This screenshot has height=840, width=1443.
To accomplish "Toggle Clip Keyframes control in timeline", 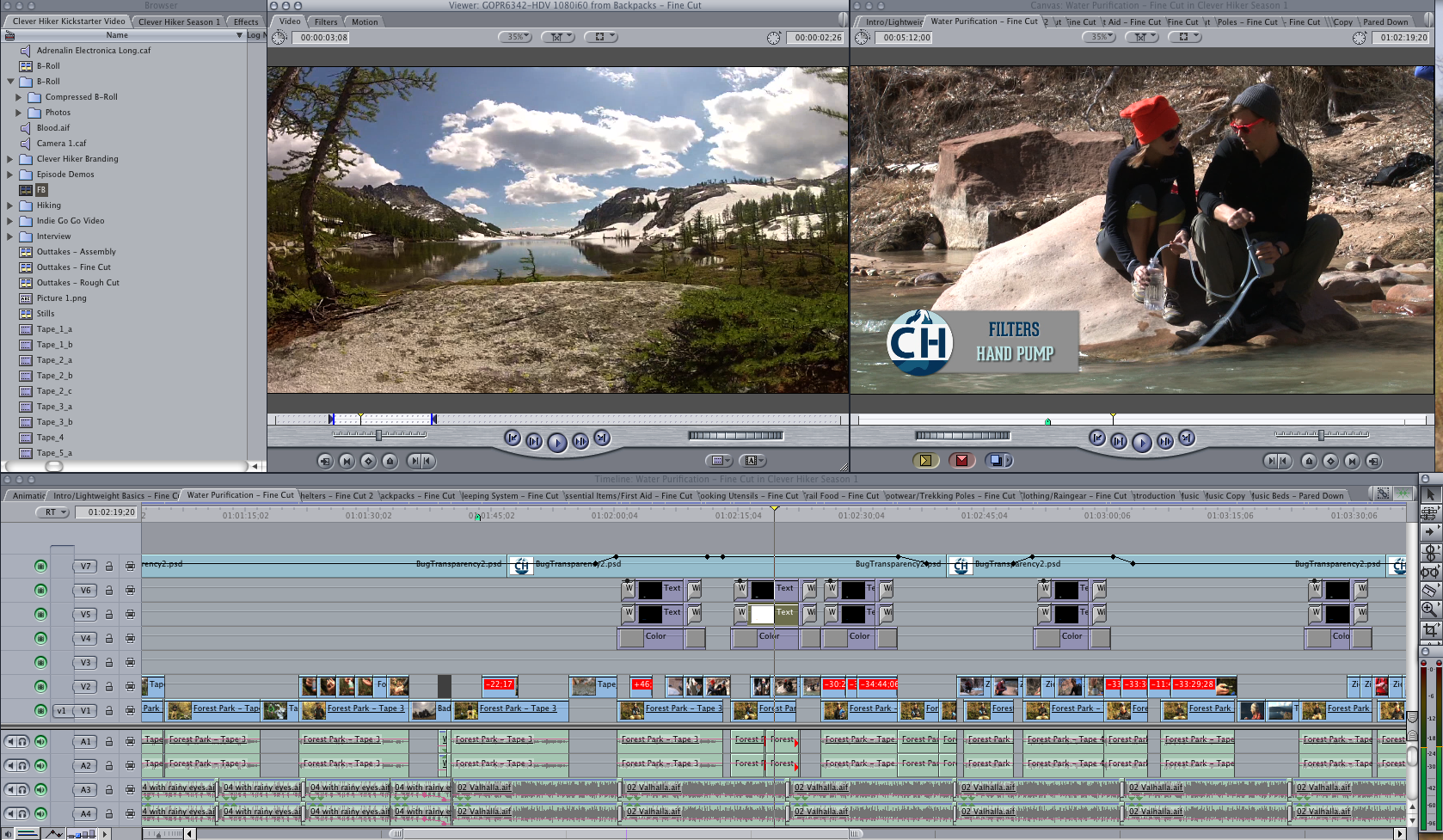I will 28,833.
